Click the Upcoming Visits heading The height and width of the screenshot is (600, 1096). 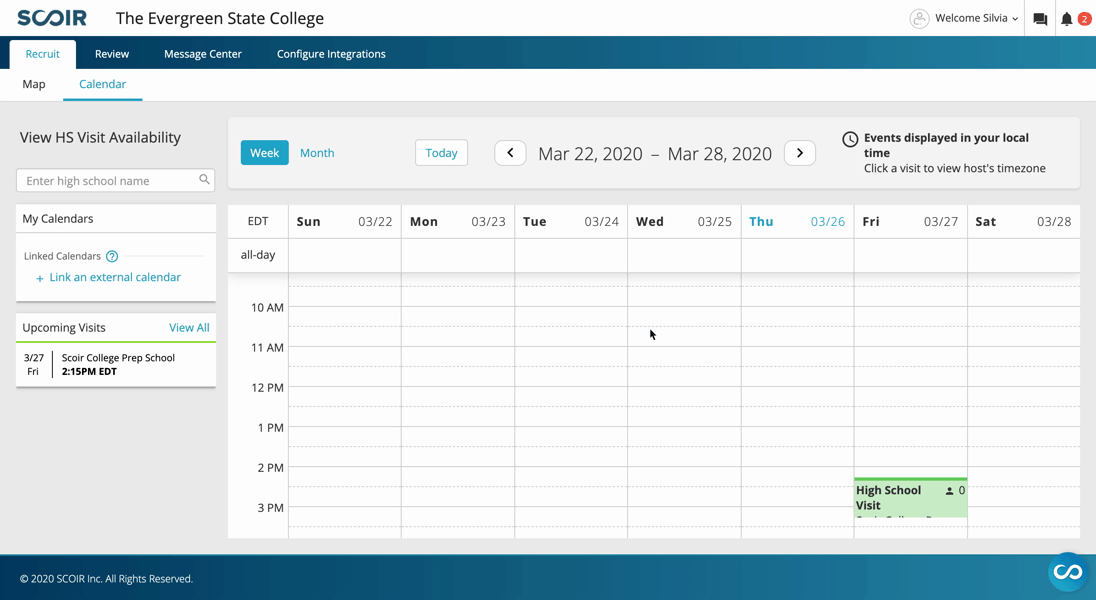click(x=64, y=327)
